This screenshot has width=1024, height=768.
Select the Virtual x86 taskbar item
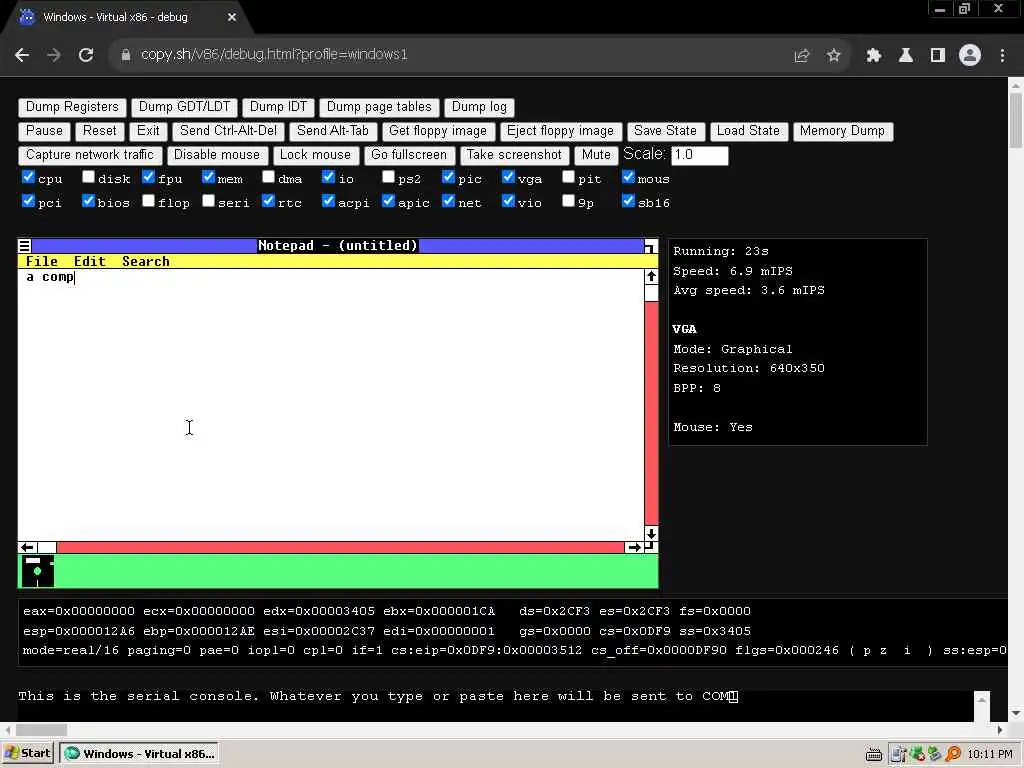coord(139,754)
